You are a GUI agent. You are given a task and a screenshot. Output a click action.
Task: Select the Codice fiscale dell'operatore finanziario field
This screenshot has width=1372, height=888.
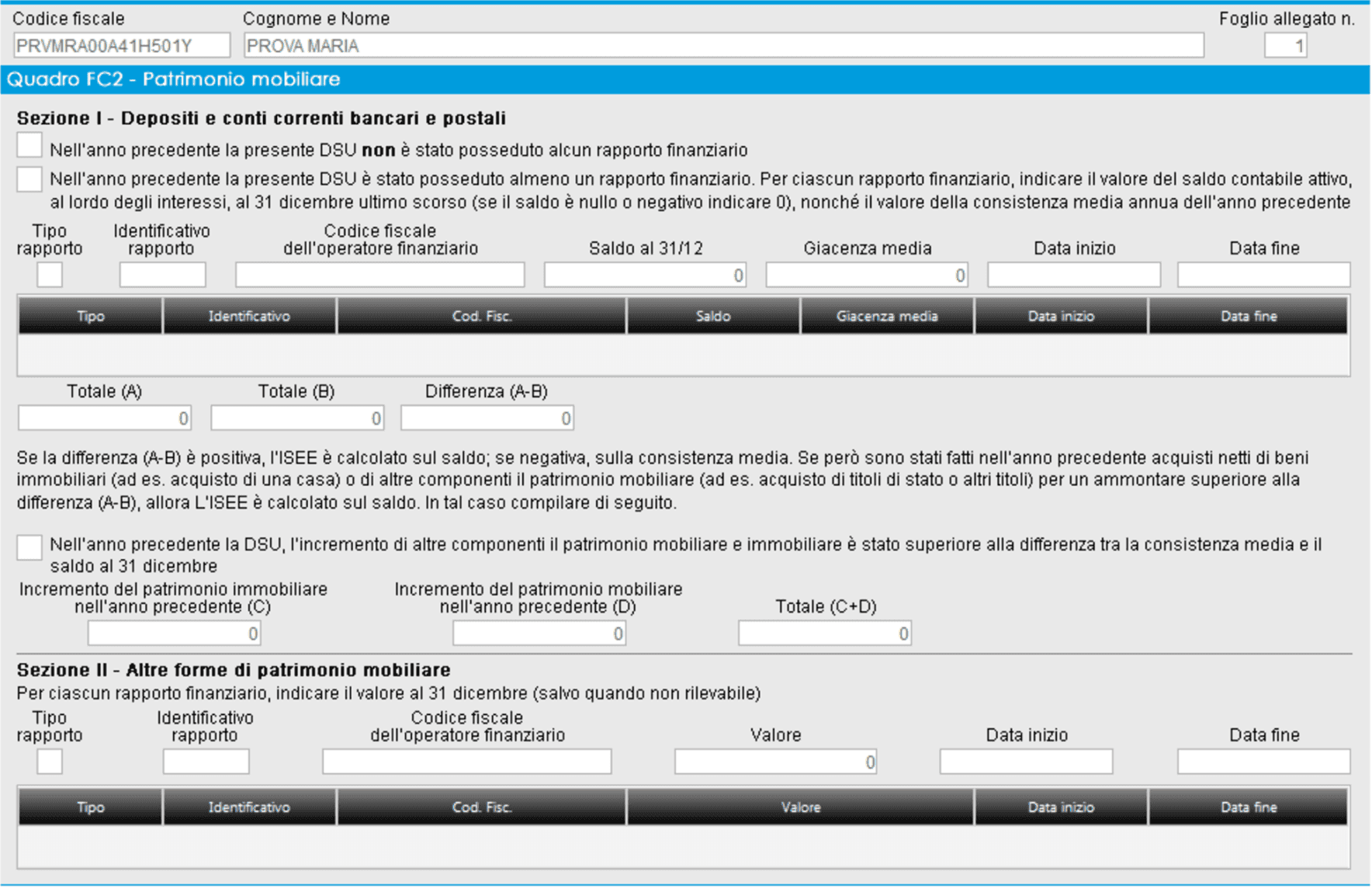point(379,274)
